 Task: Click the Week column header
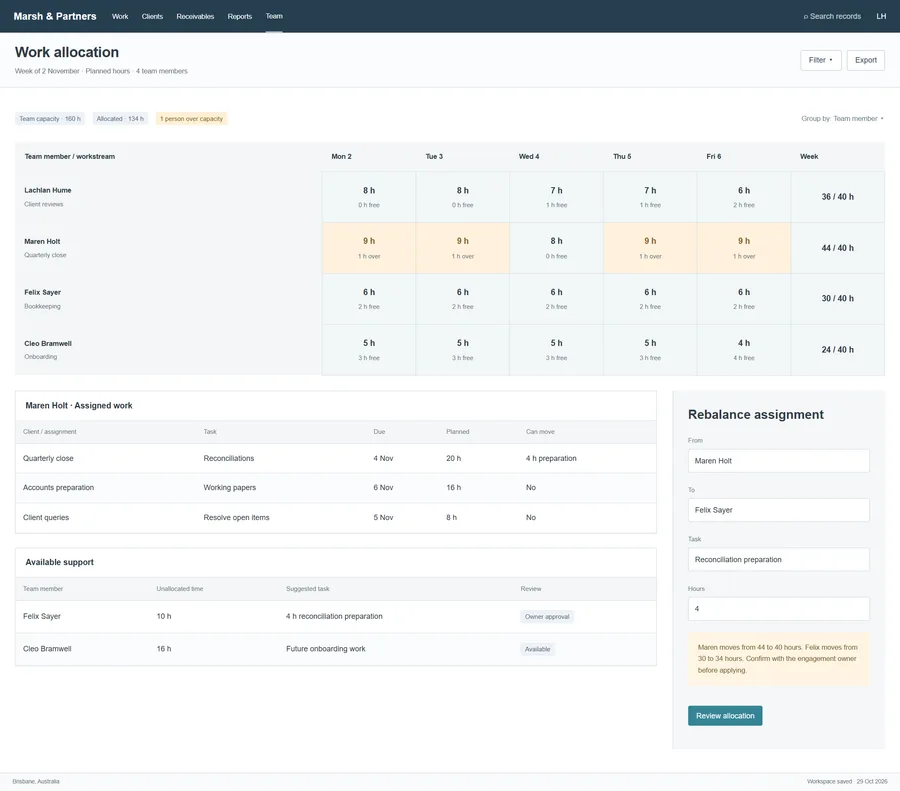(809, 156)
